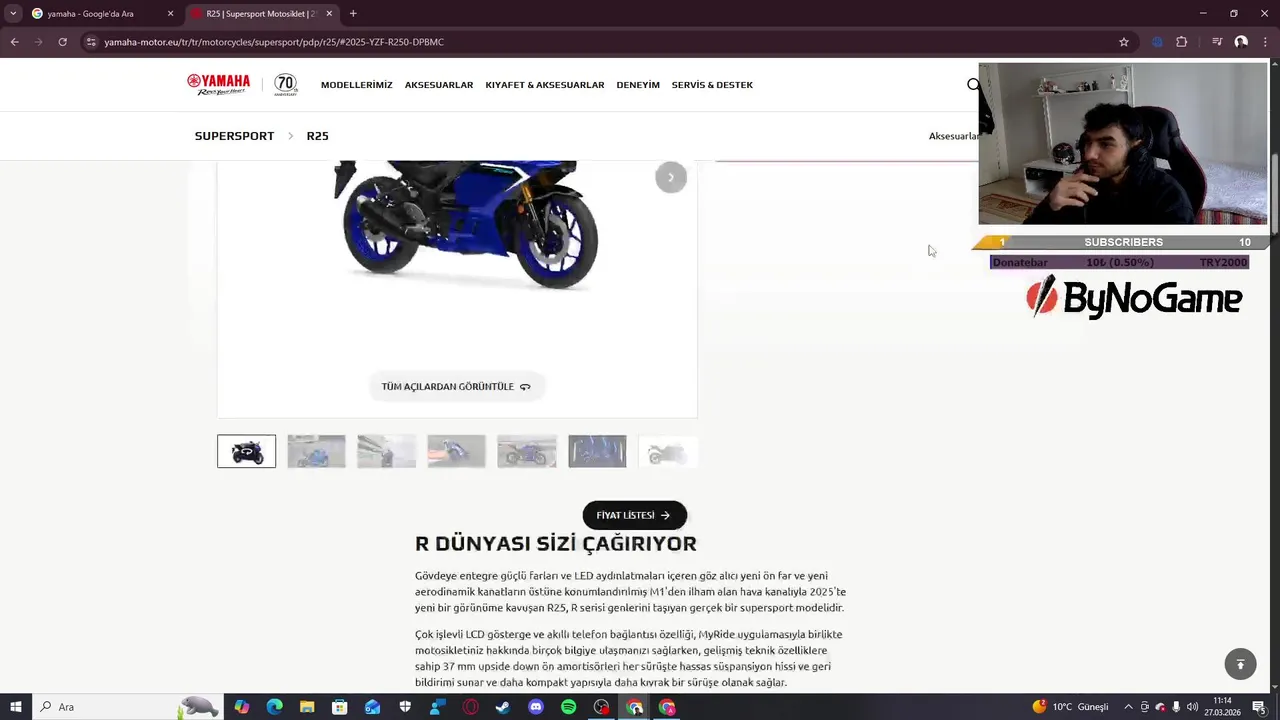Viewport: 1280px width, 720px height.
Task: Open the notification center icon
Action: point(1259,707)
